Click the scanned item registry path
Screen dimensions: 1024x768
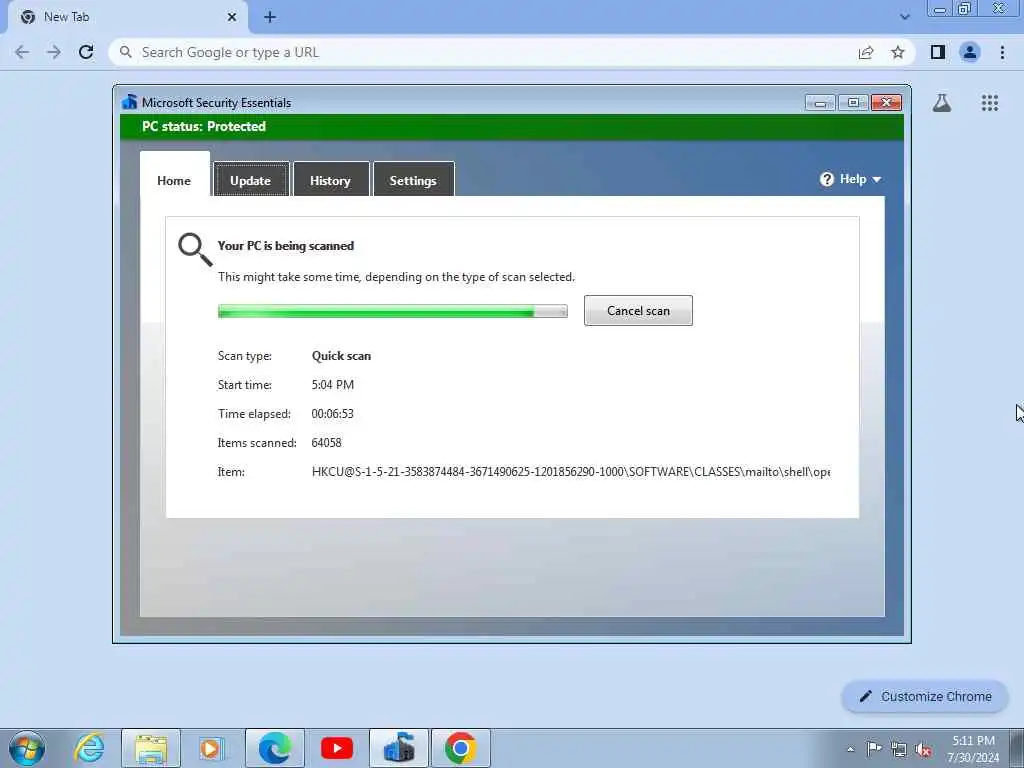571,472
